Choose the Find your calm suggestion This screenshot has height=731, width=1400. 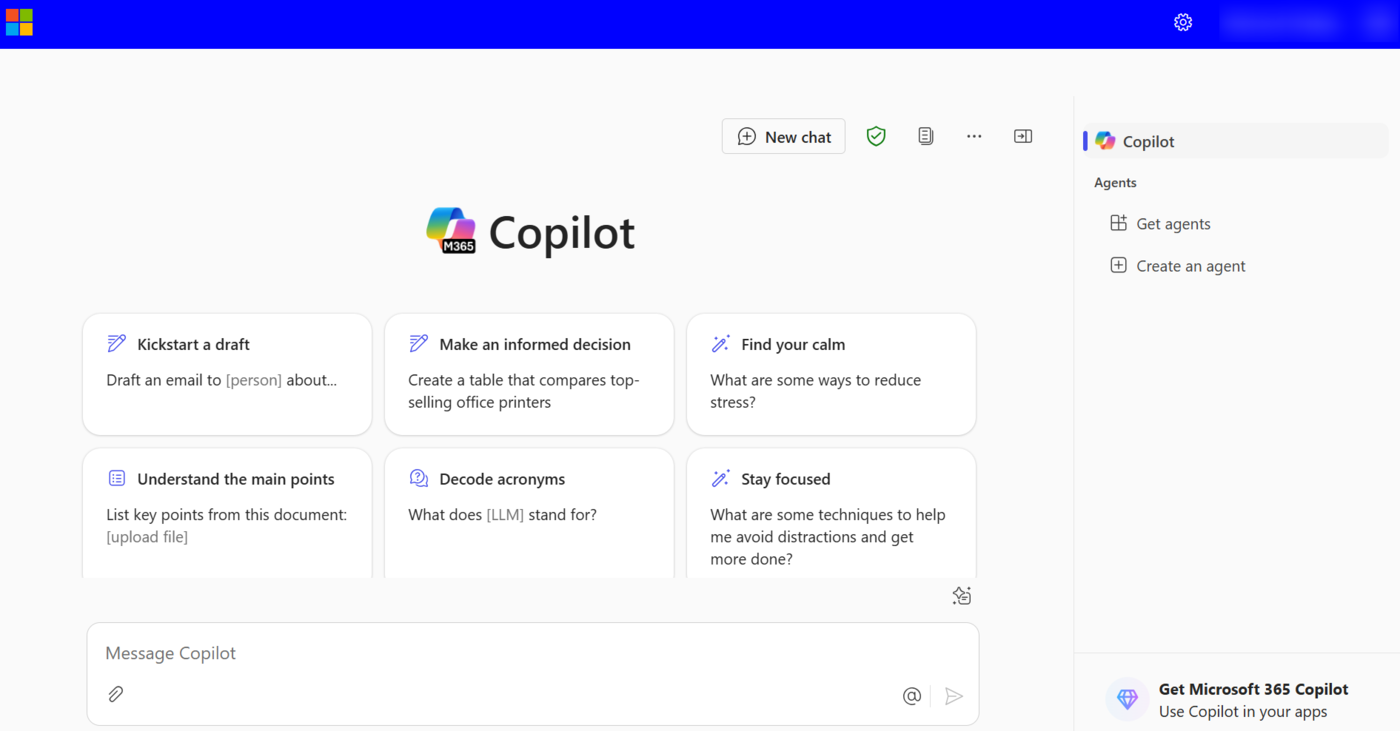(831, 374)
